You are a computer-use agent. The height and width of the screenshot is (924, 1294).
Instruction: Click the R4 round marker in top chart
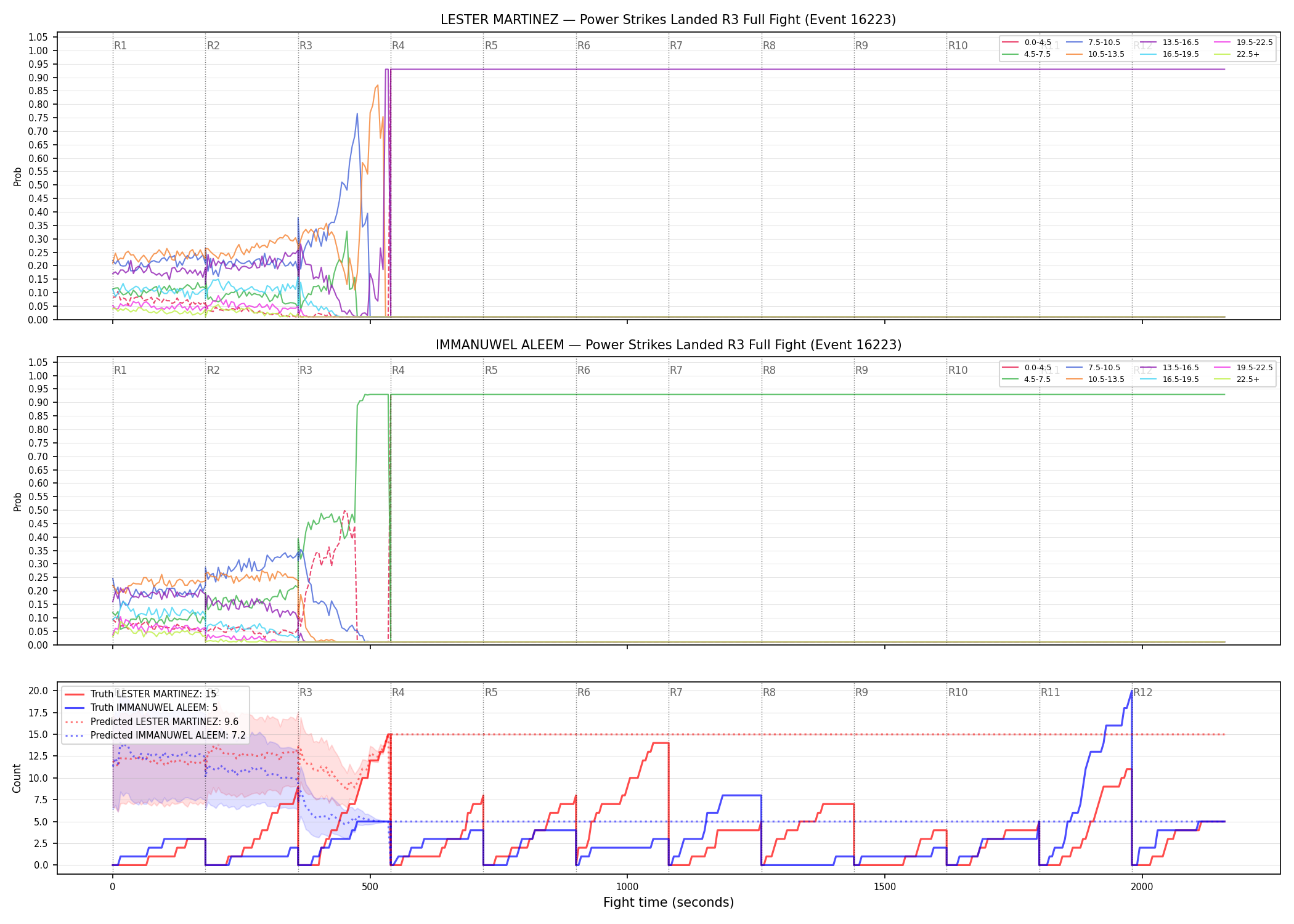(x=398, y=46)
